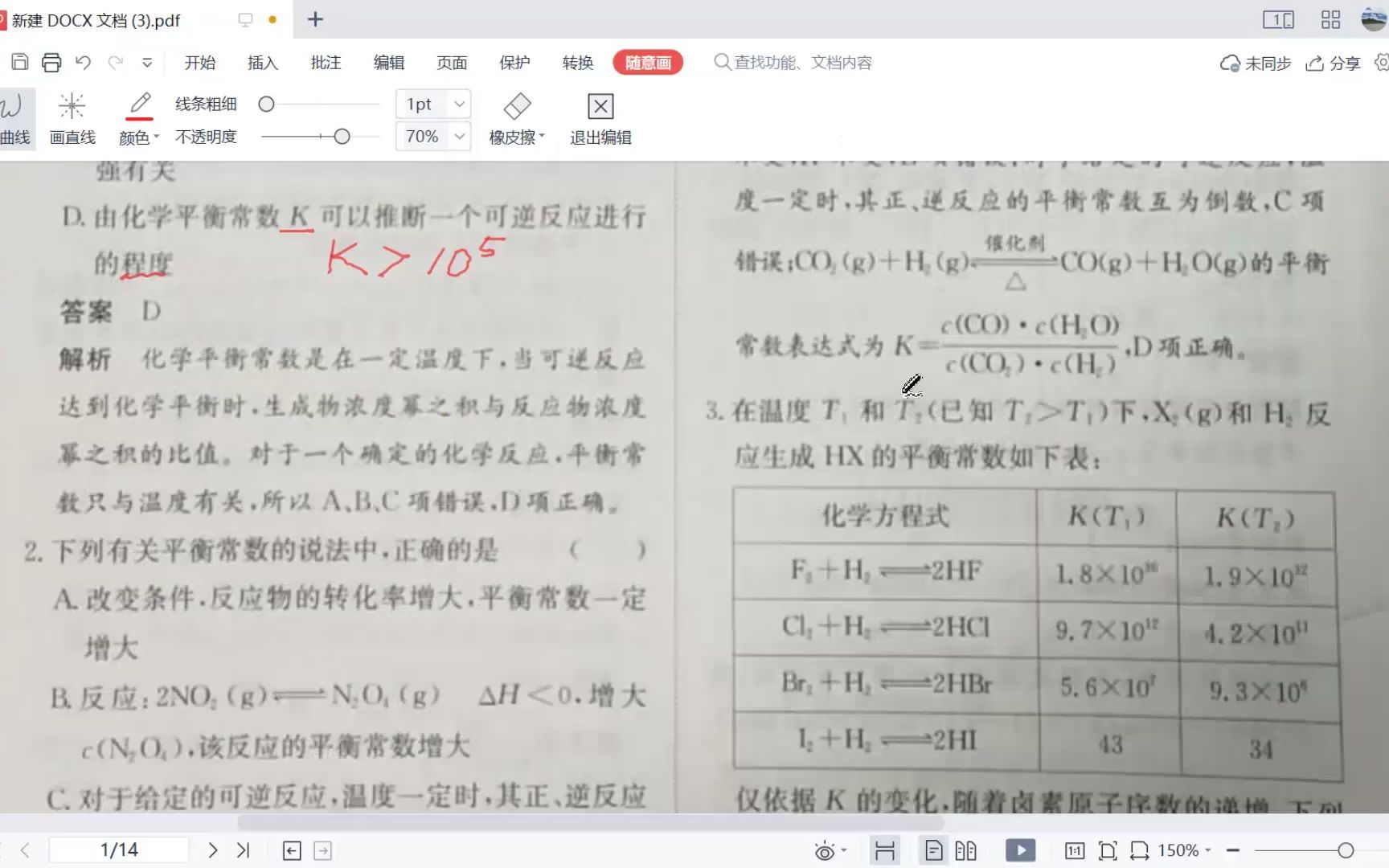Screen dimensions: 1389x868
Task: Activate the 橡皮擦 eraser tool
Action: 515,117
